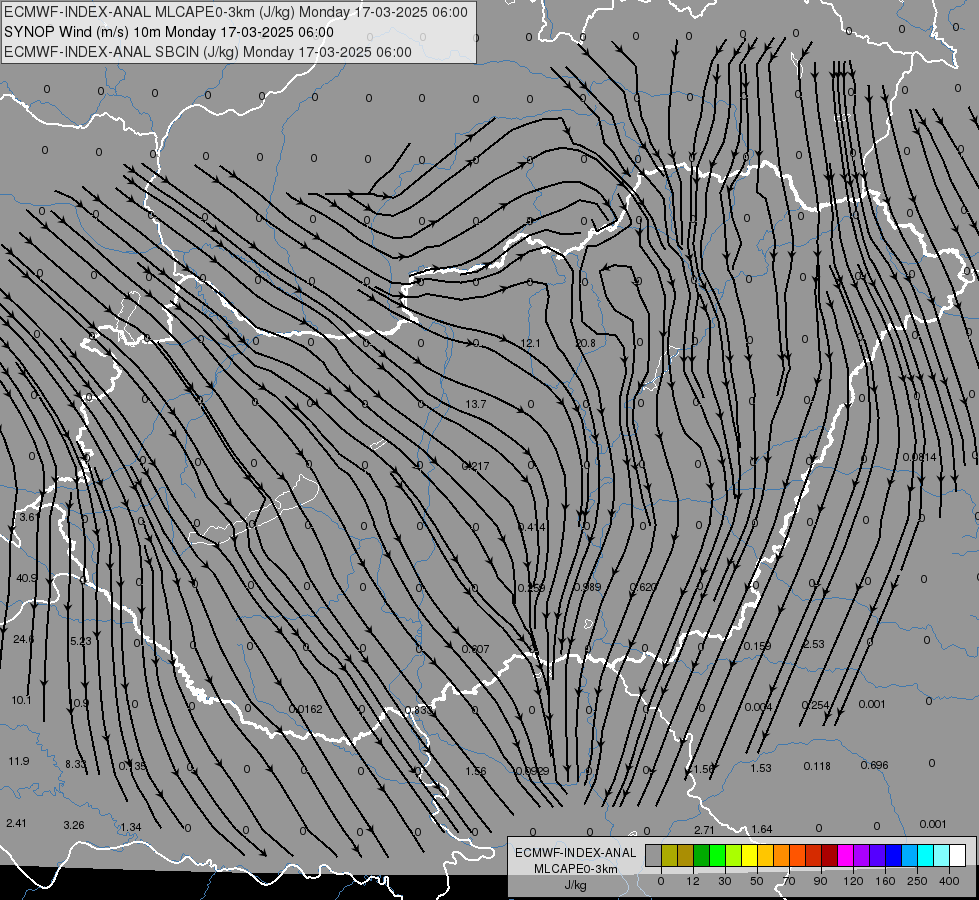Click the map value 2.41
The height and width of the screenshot is (900, 979).
click(16, 823)
